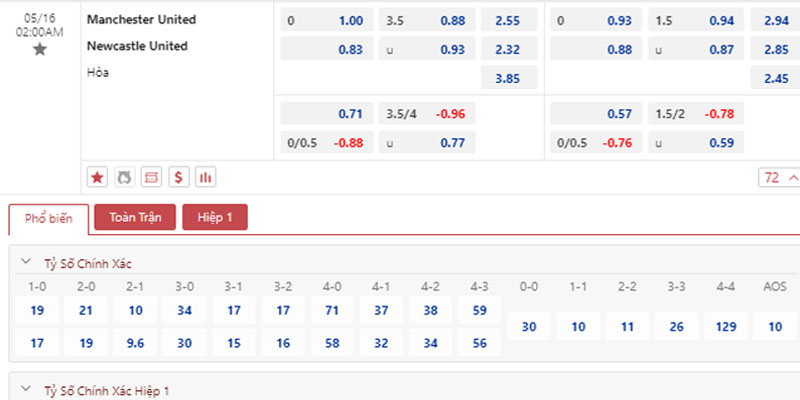
Task: Click the gray icon beside the red star
Action: 124,178
